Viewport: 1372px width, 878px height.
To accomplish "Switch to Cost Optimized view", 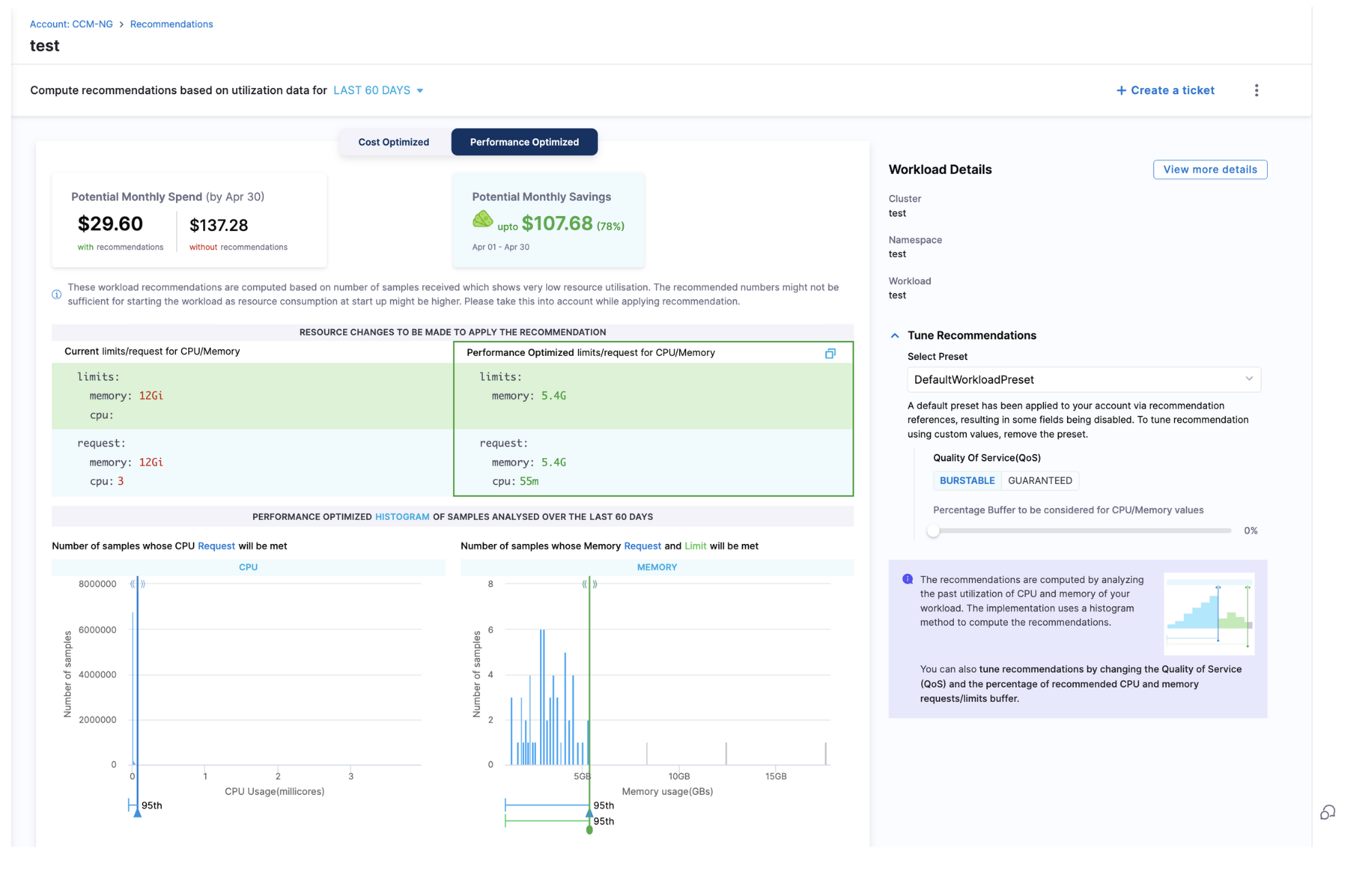I will 393,142.
